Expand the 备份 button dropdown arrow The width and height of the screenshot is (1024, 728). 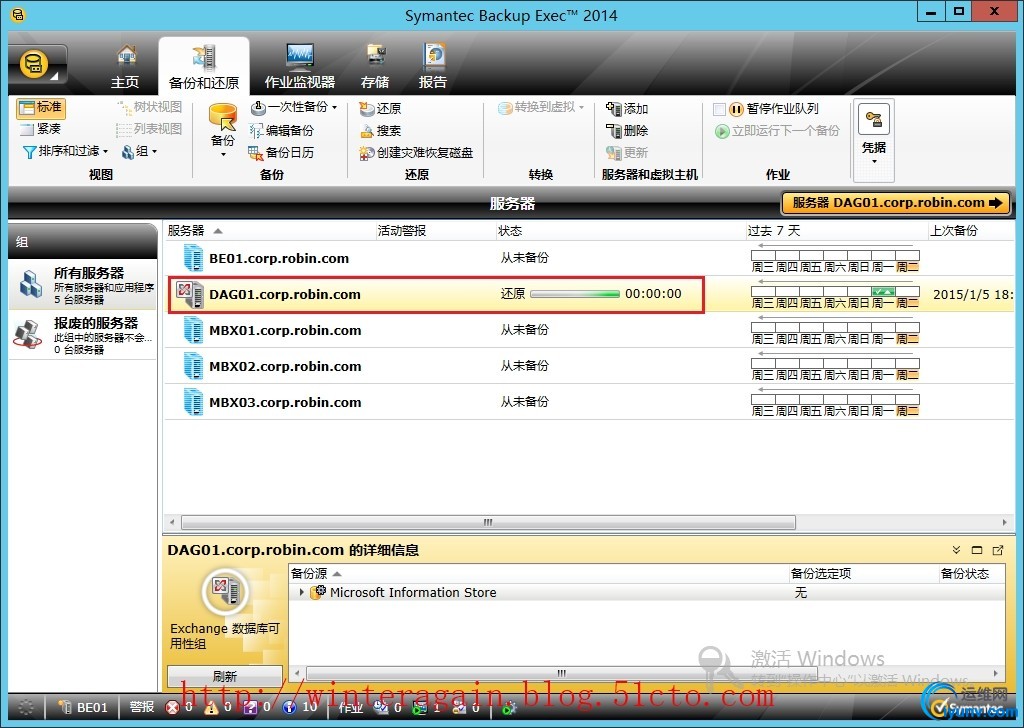[x=223, y=155]
